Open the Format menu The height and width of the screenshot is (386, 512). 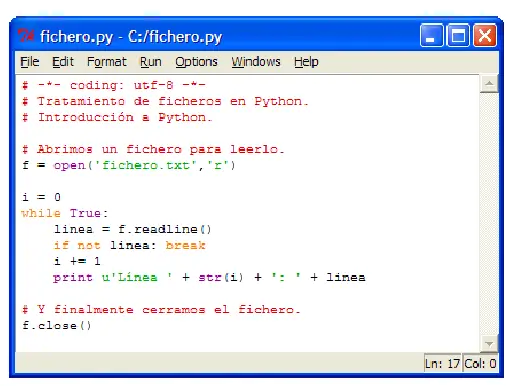[107, 62]
